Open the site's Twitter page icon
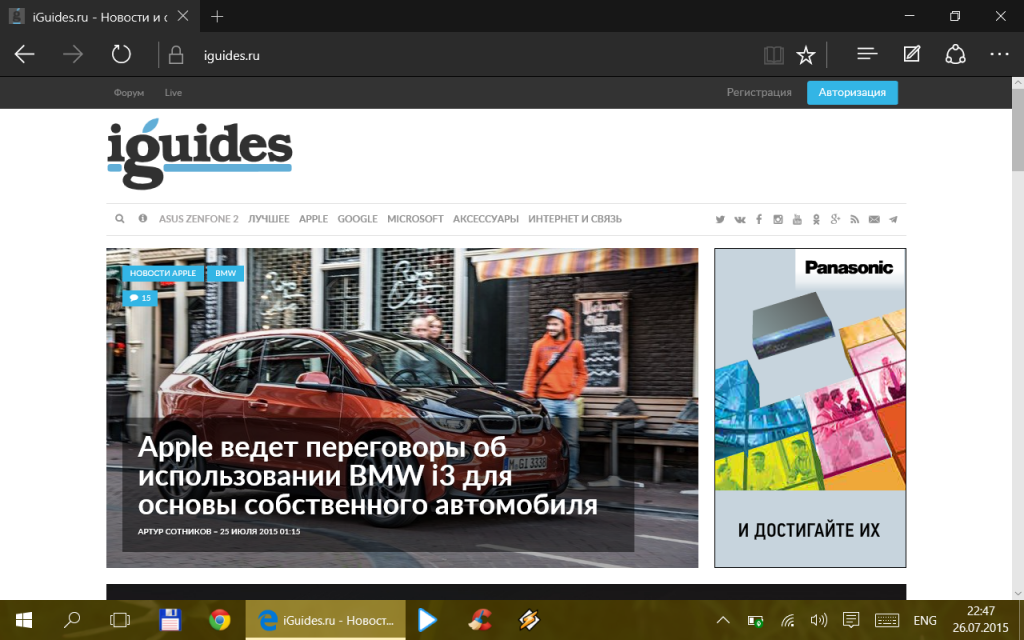 pos(720,219)
